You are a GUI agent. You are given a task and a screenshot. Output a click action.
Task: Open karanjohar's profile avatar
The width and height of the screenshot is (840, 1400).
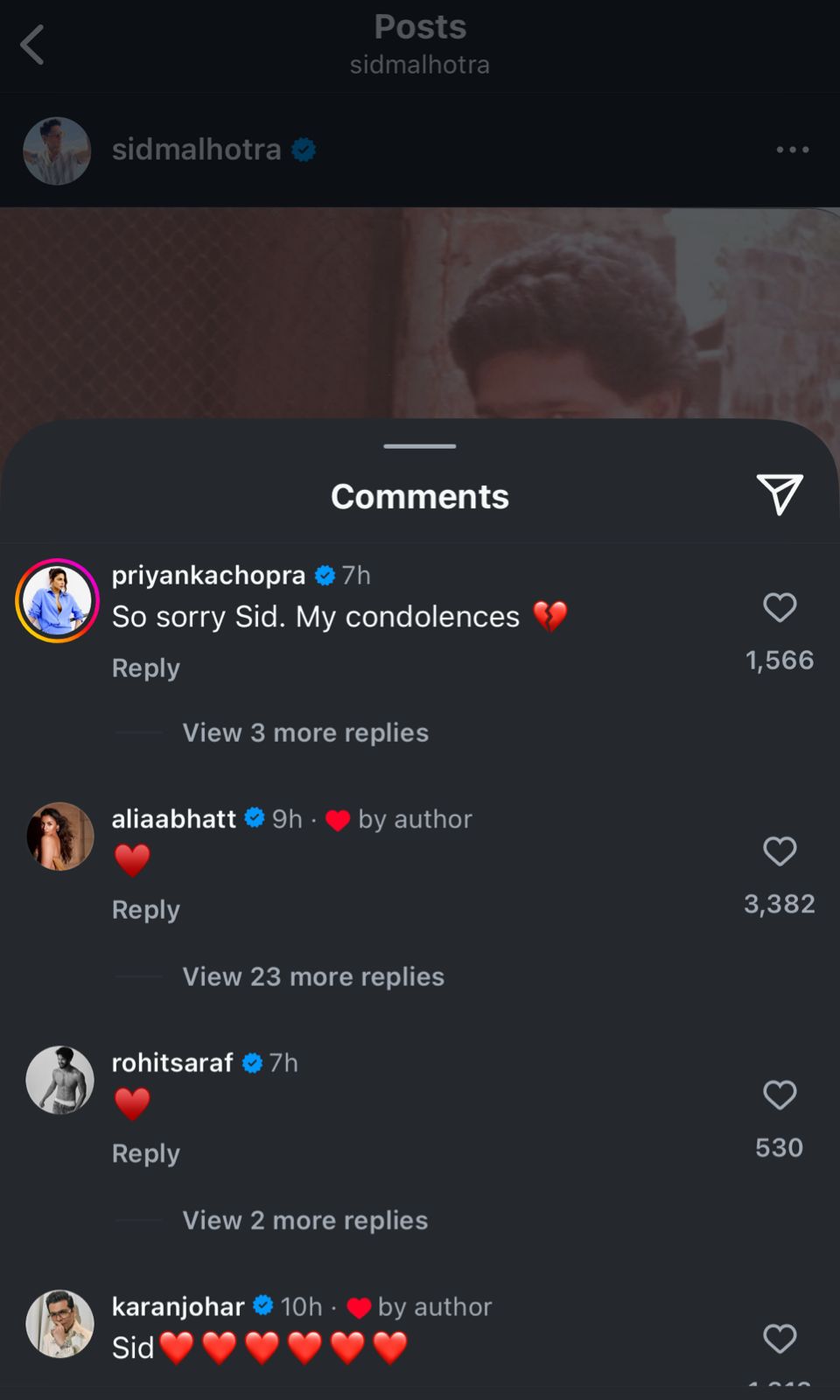59,1324
